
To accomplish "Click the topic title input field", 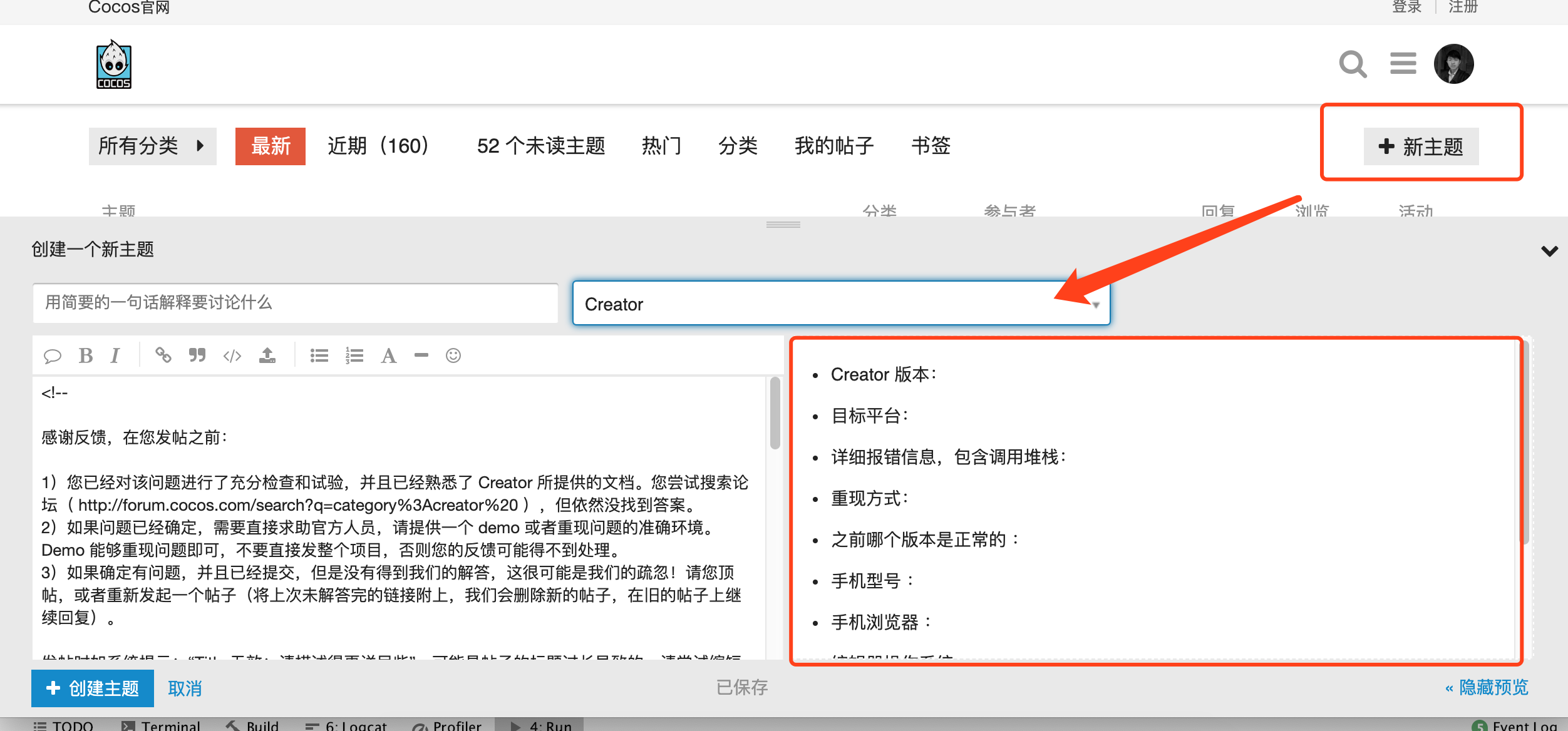I will [295, 303].
